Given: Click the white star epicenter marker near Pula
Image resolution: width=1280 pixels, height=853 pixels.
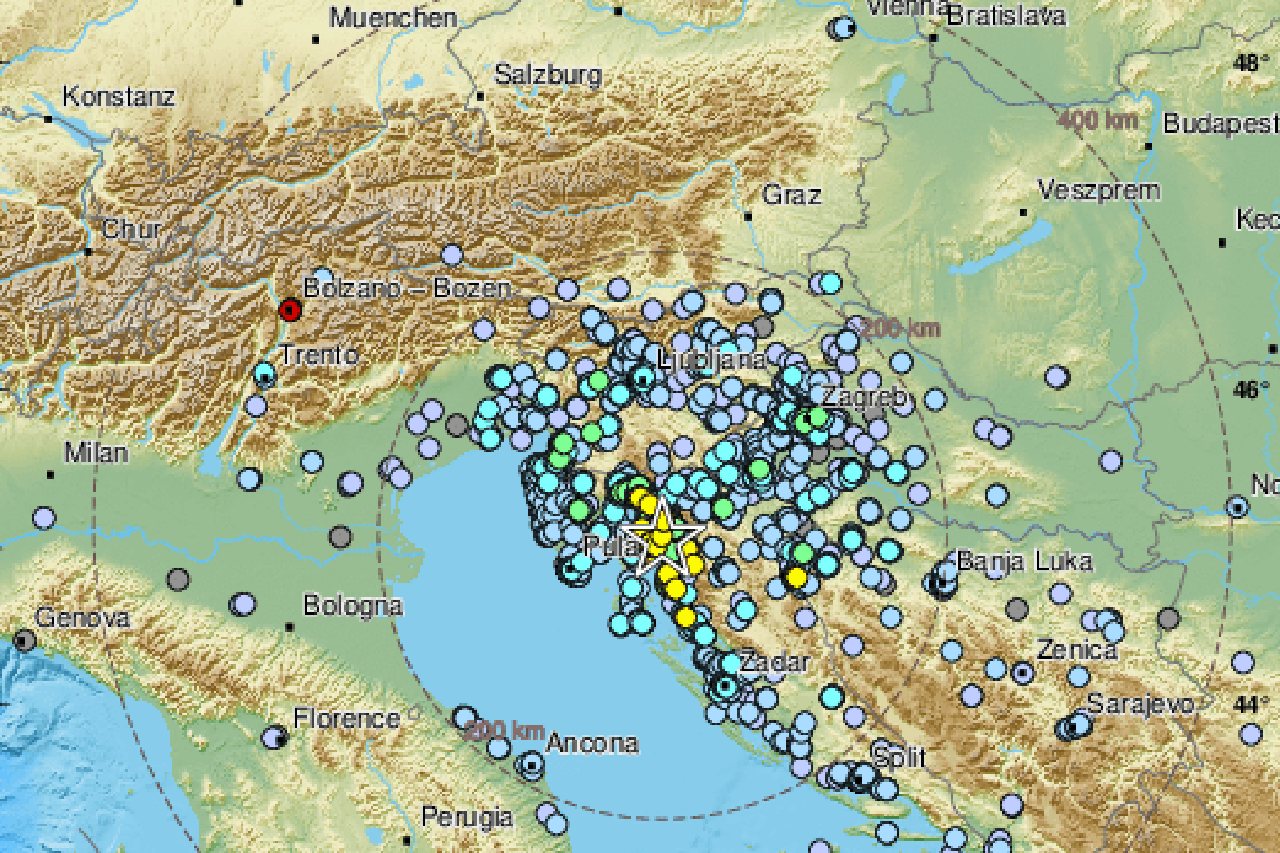Looking at the screenshot, I should (662, 537).
